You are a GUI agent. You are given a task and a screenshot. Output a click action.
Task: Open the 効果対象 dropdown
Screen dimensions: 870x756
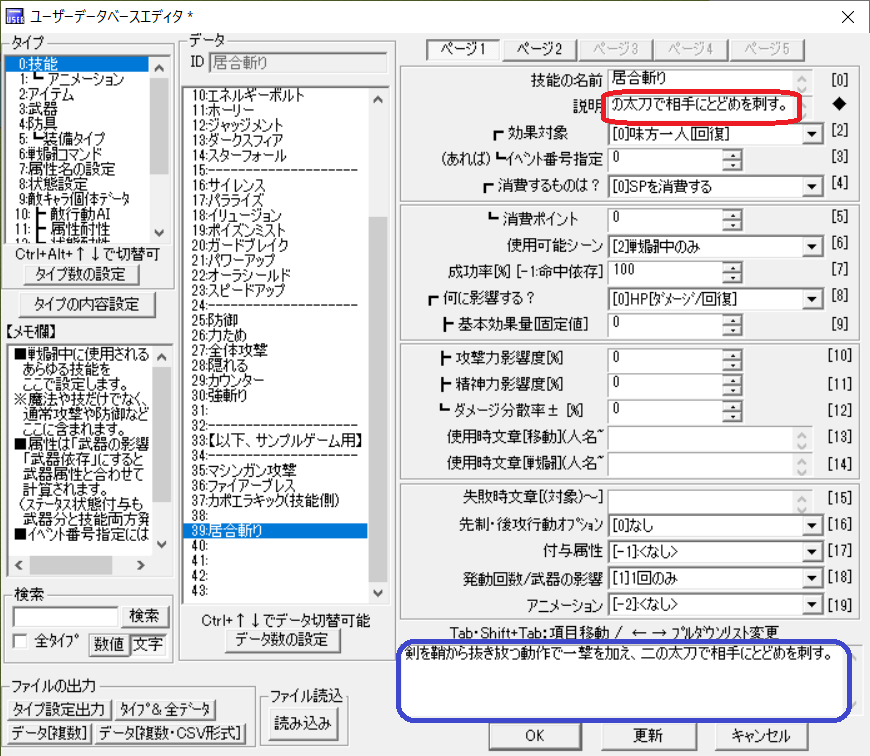(x=812, y=134)
